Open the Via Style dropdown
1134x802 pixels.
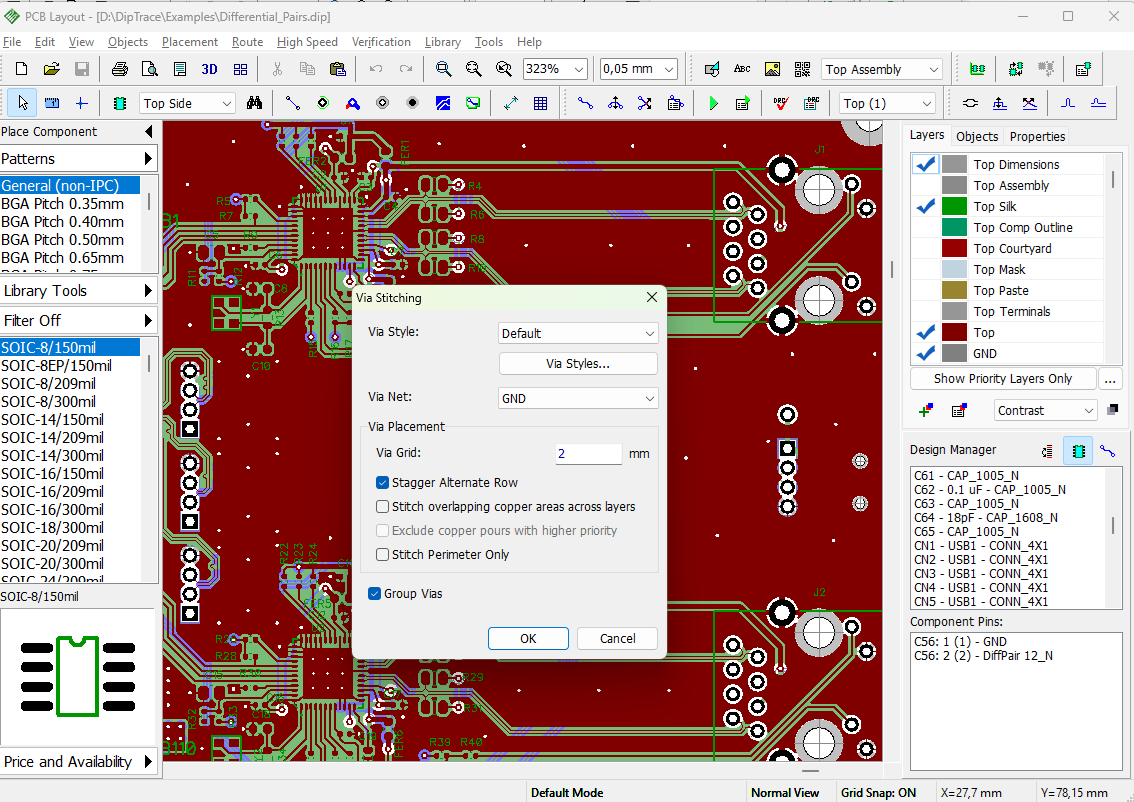(x=578, y=333)
